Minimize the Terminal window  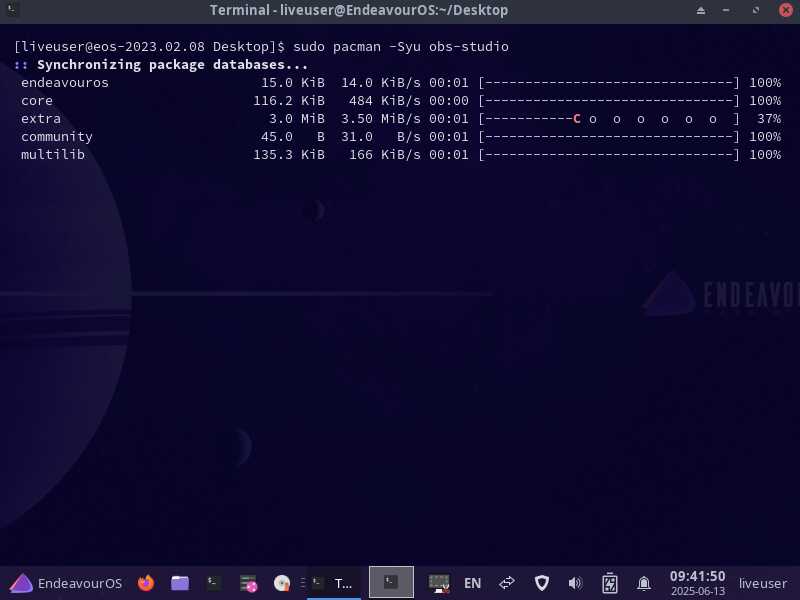click(726, 10)
